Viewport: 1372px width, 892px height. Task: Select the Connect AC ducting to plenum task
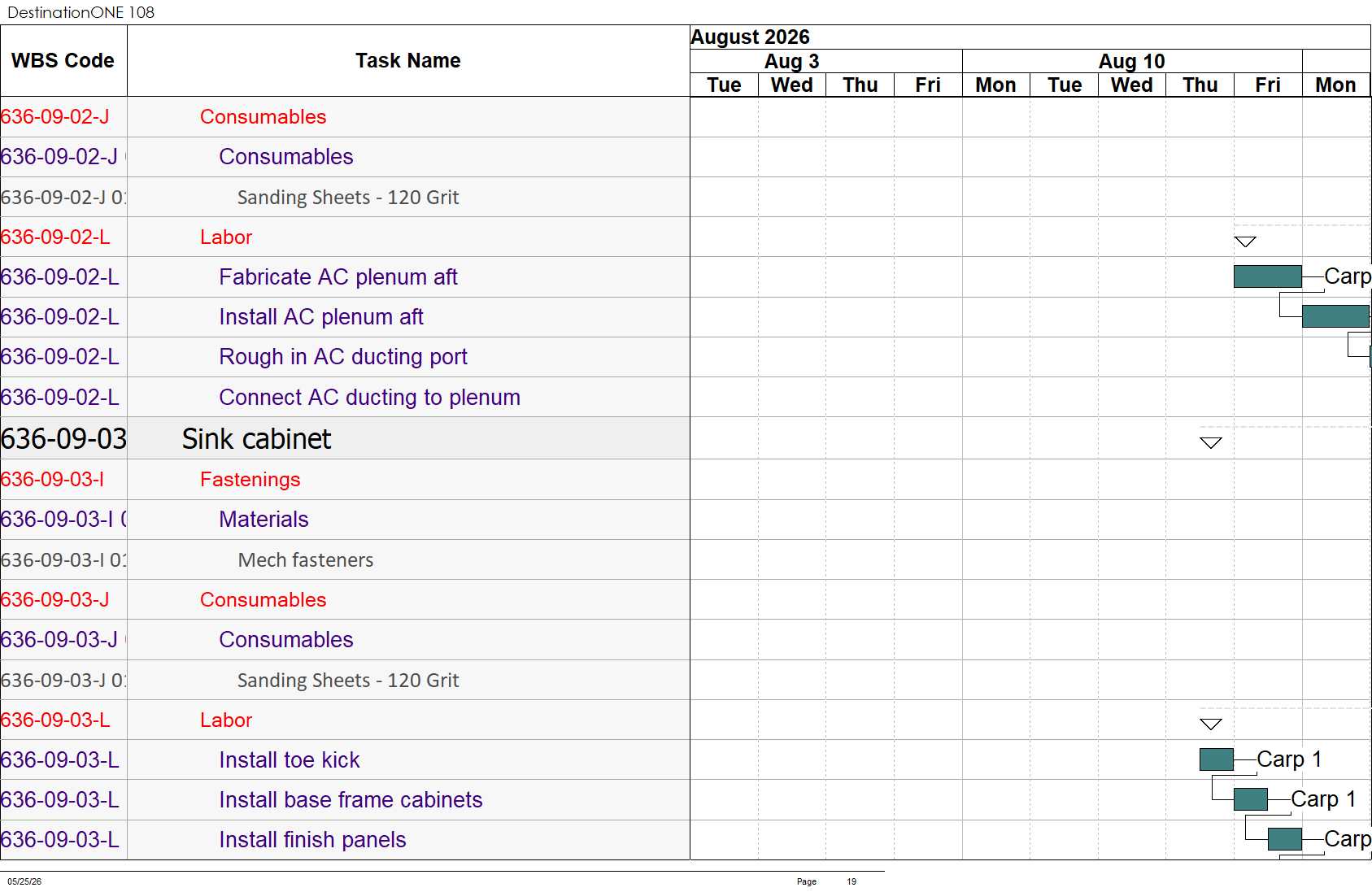pyautogui.click(x=370, y=398)
